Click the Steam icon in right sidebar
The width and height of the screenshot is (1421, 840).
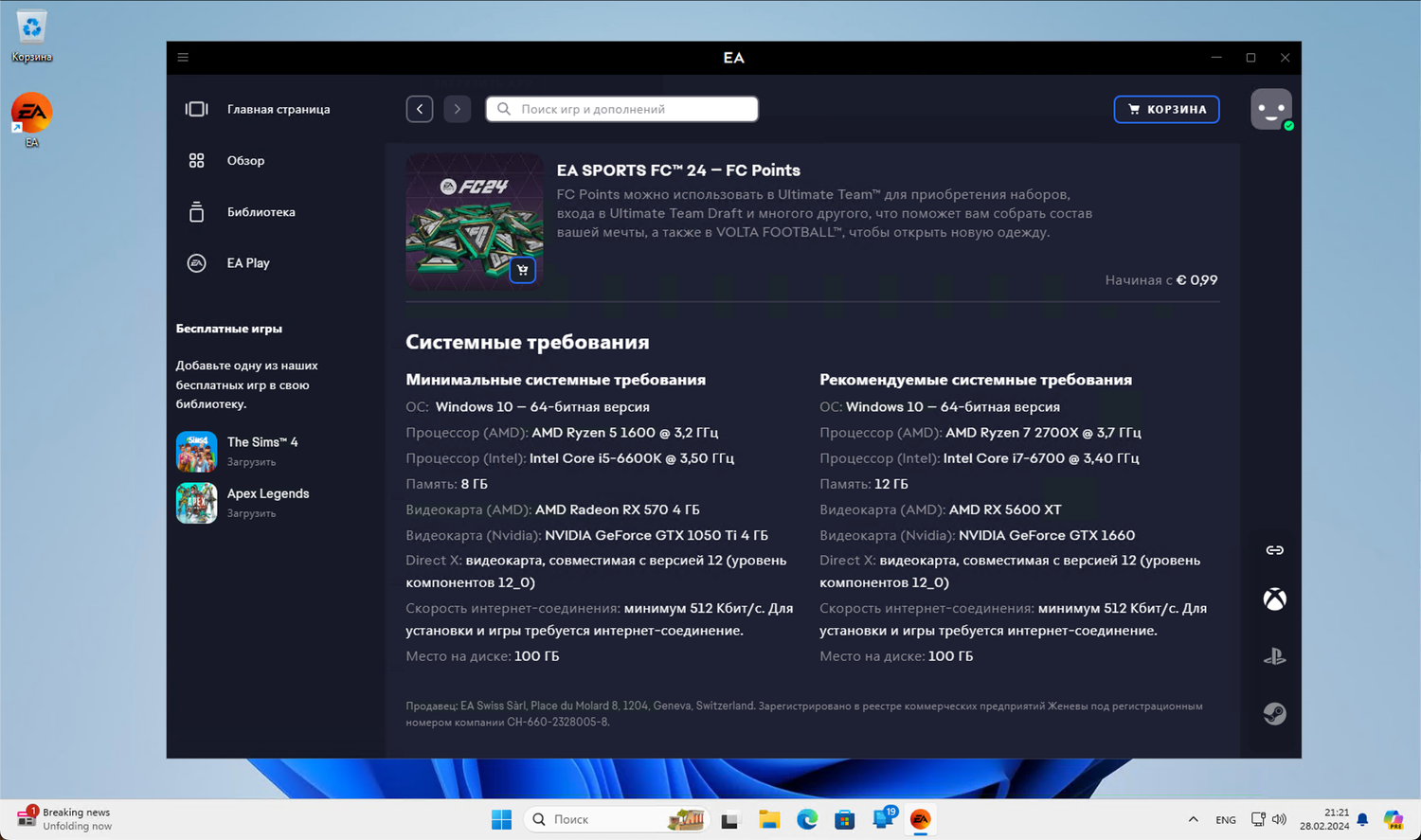click(1275, 713)
